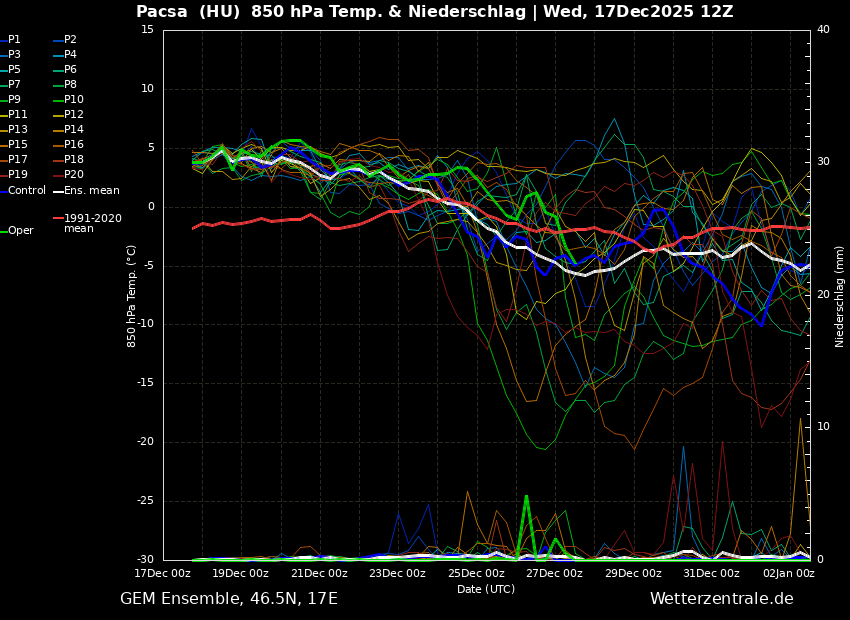The height and width of the screenshot is (620, 850).
Task: Click the P1 legend entry
Action: pos(14,40)
